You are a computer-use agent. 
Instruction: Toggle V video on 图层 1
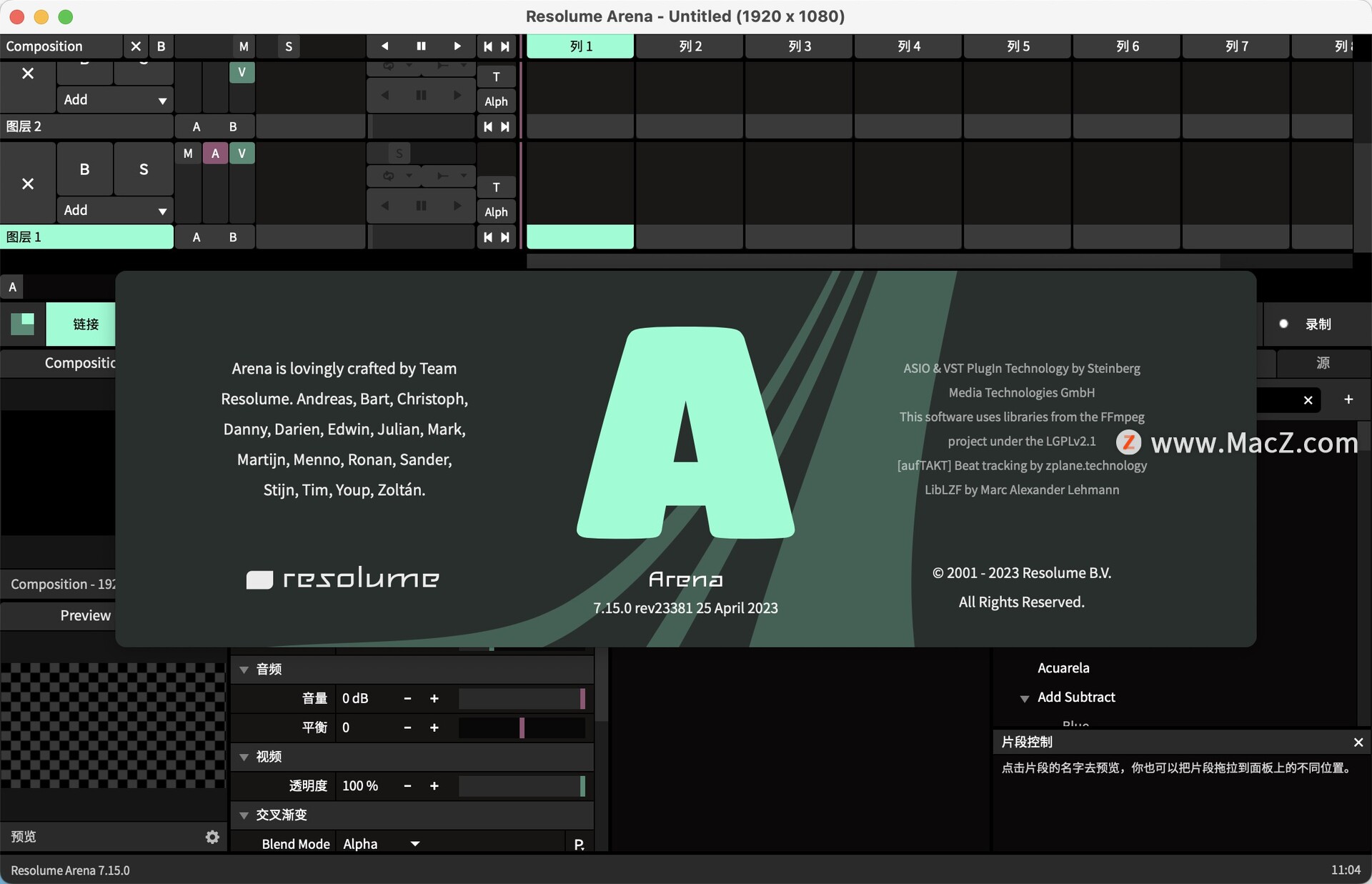pyautogui.click(x=242, y=154)
